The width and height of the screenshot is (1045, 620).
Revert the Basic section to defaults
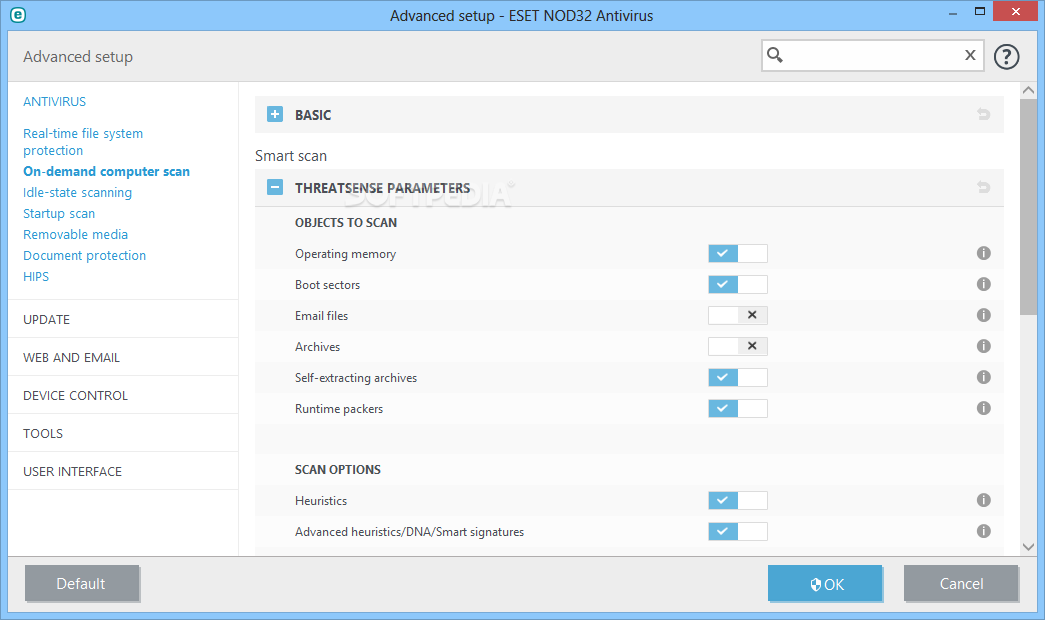[983, 115]
